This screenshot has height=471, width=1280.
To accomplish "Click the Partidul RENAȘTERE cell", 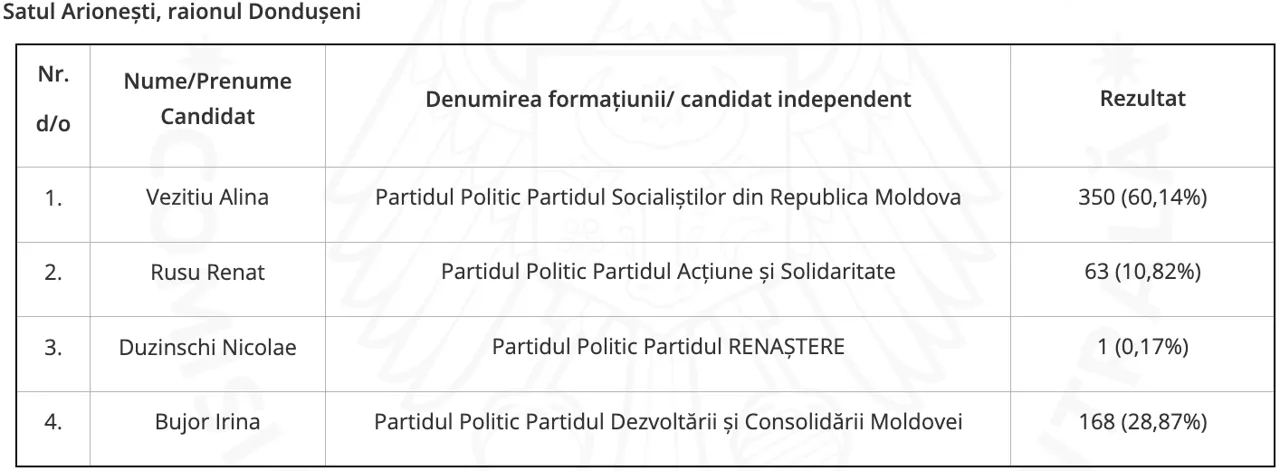I will [667, 347].
